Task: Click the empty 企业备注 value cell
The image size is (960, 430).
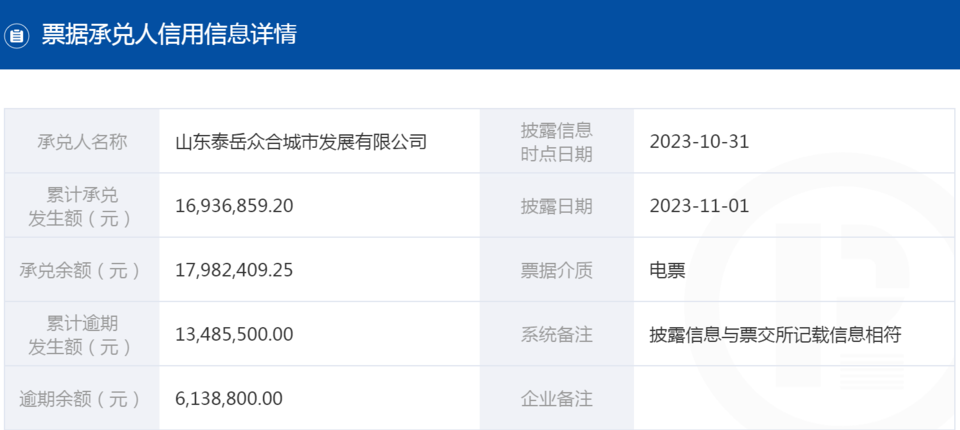Action: pyautogui.click(x=794, y=398)
